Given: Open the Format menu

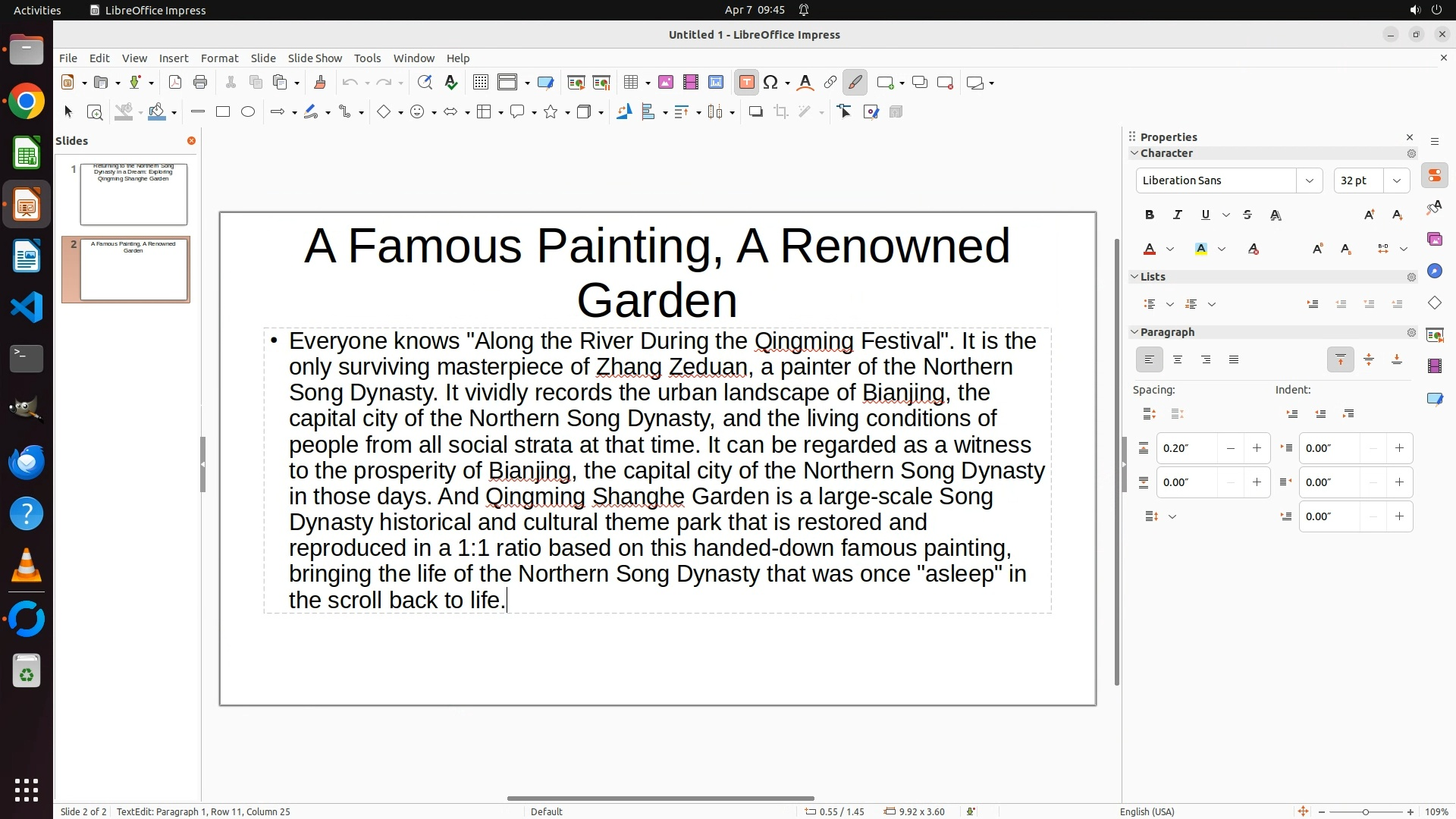Looking at the screenshot, I should [219, 58].
